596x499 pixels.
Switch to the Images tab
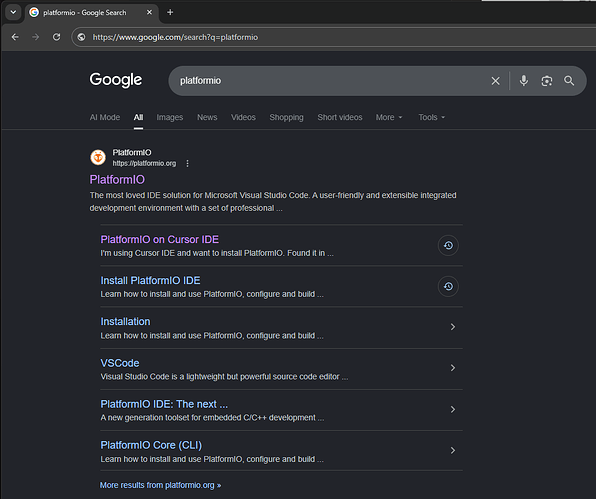[x=170, y=117]
